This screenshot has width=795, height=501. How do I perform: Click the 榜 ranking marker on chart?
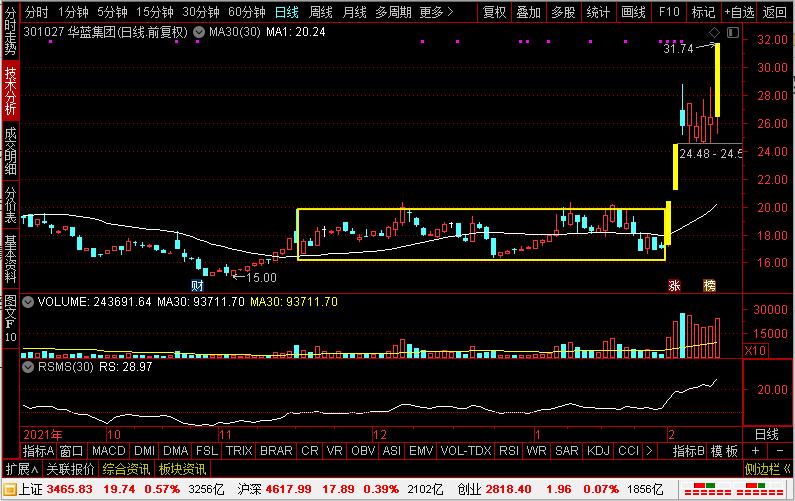point(709,285)
